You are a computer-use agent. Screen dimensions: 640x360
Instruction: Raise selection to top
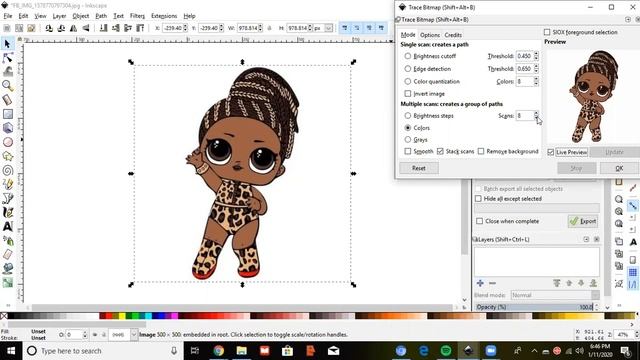(140, 28)
